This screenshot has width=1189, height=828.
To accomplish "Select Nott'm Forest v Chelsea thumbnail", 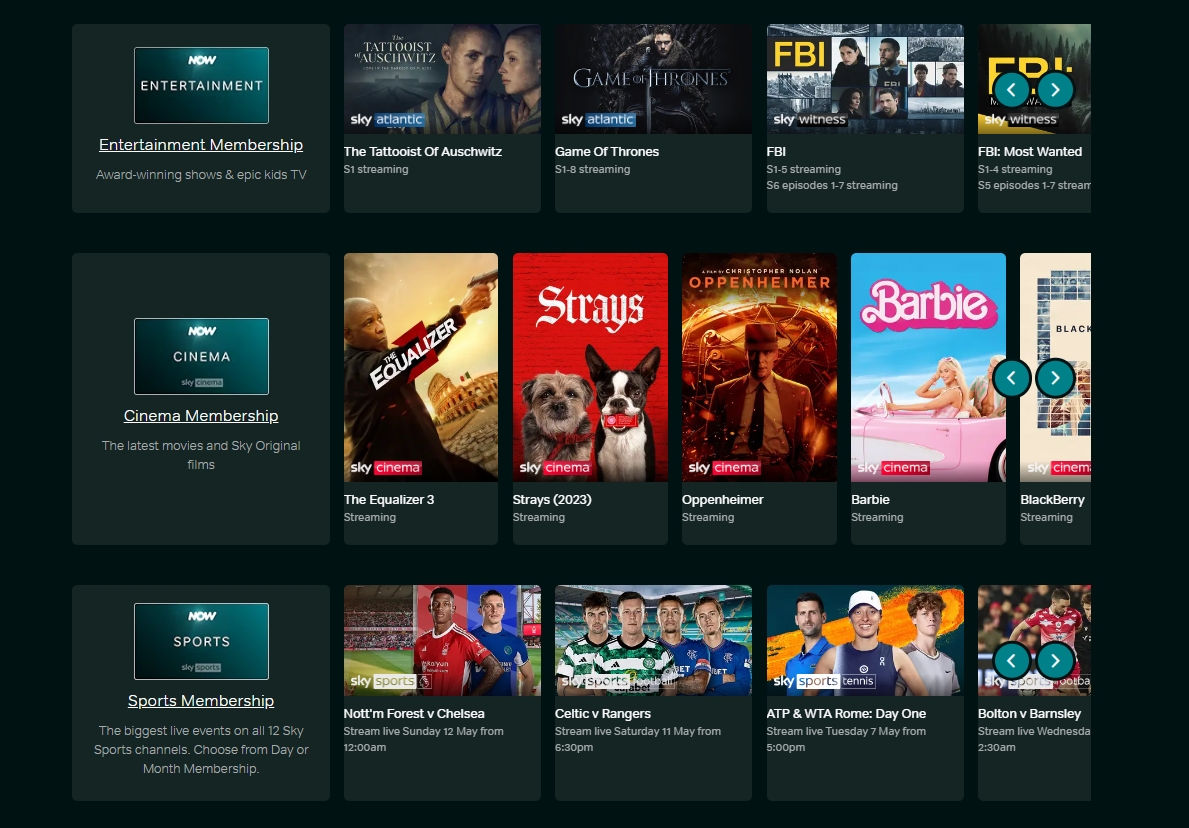I will point(442,641).
